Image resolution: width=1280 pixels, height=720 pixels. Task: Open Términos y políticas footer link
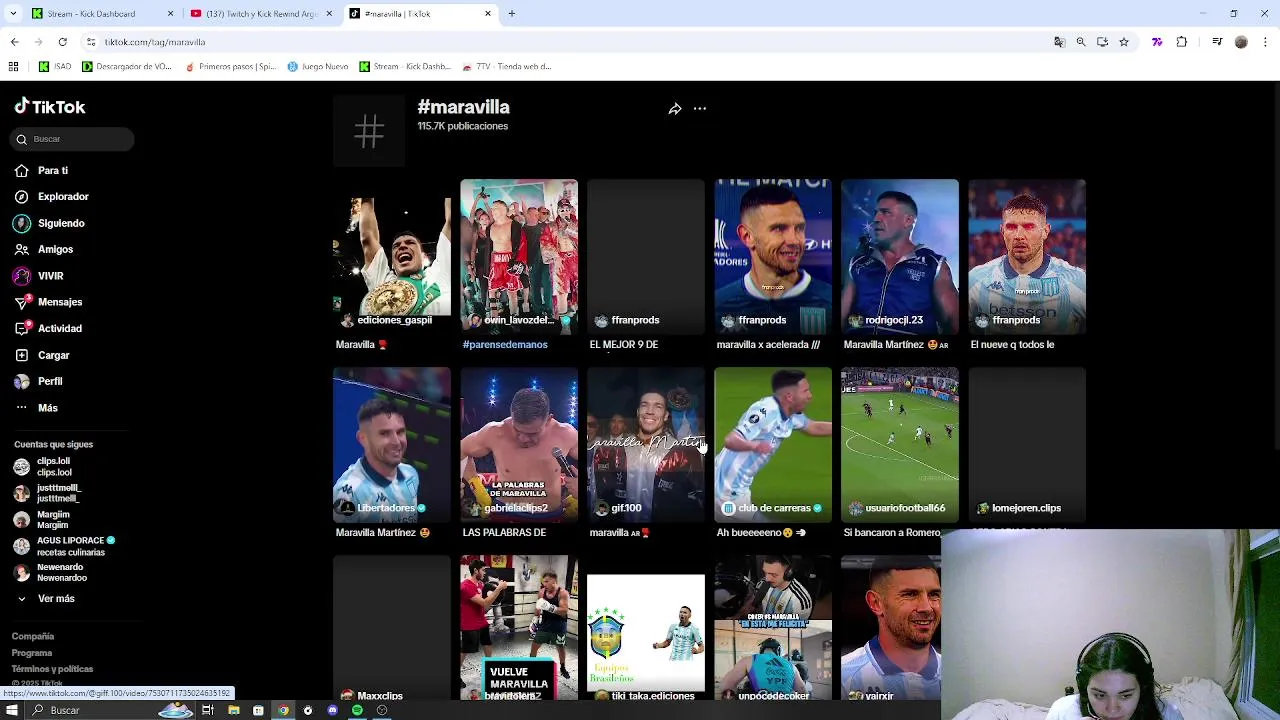coord(52,669)
